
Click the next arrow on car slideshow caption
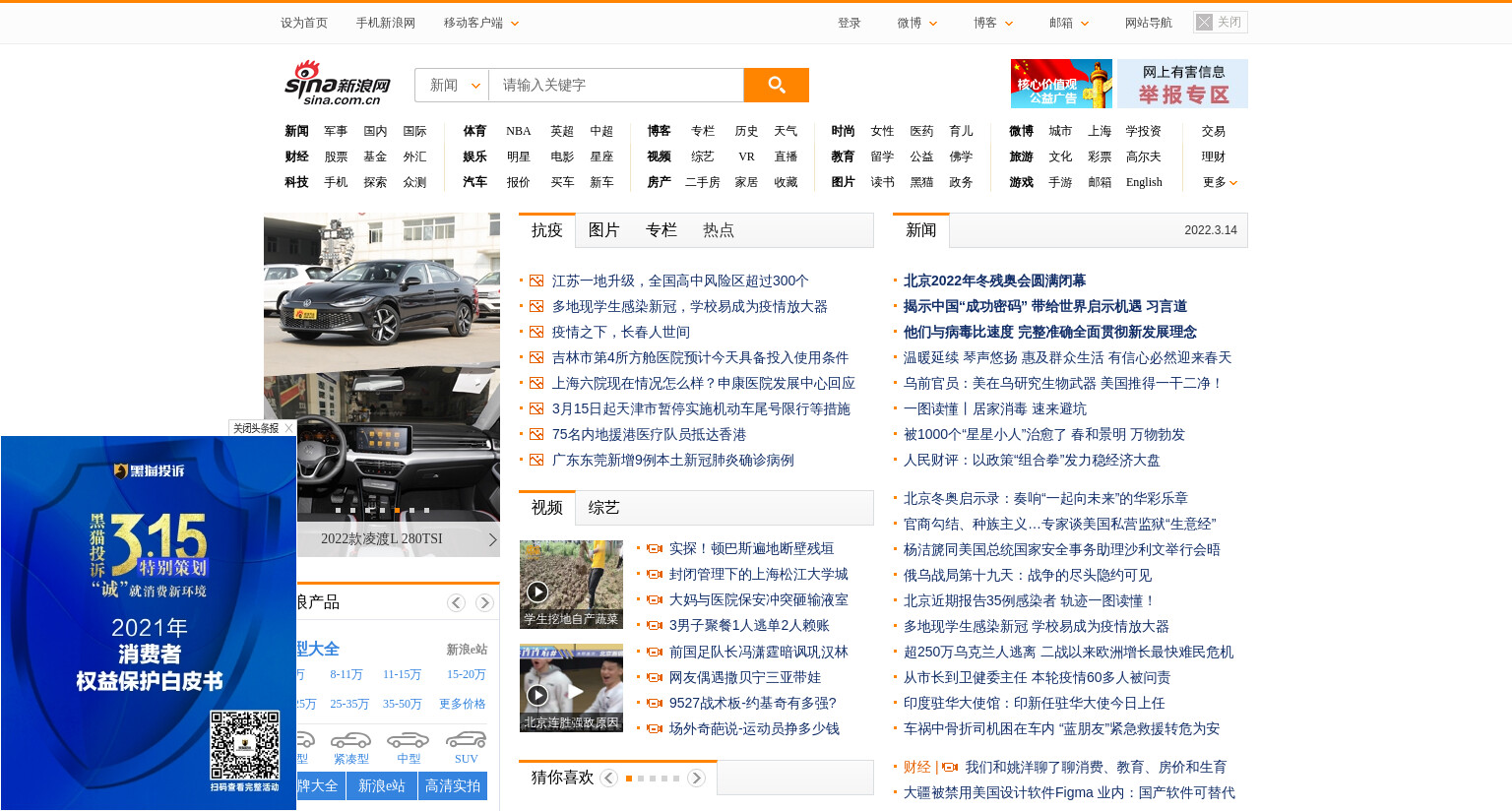coord(492,539)
